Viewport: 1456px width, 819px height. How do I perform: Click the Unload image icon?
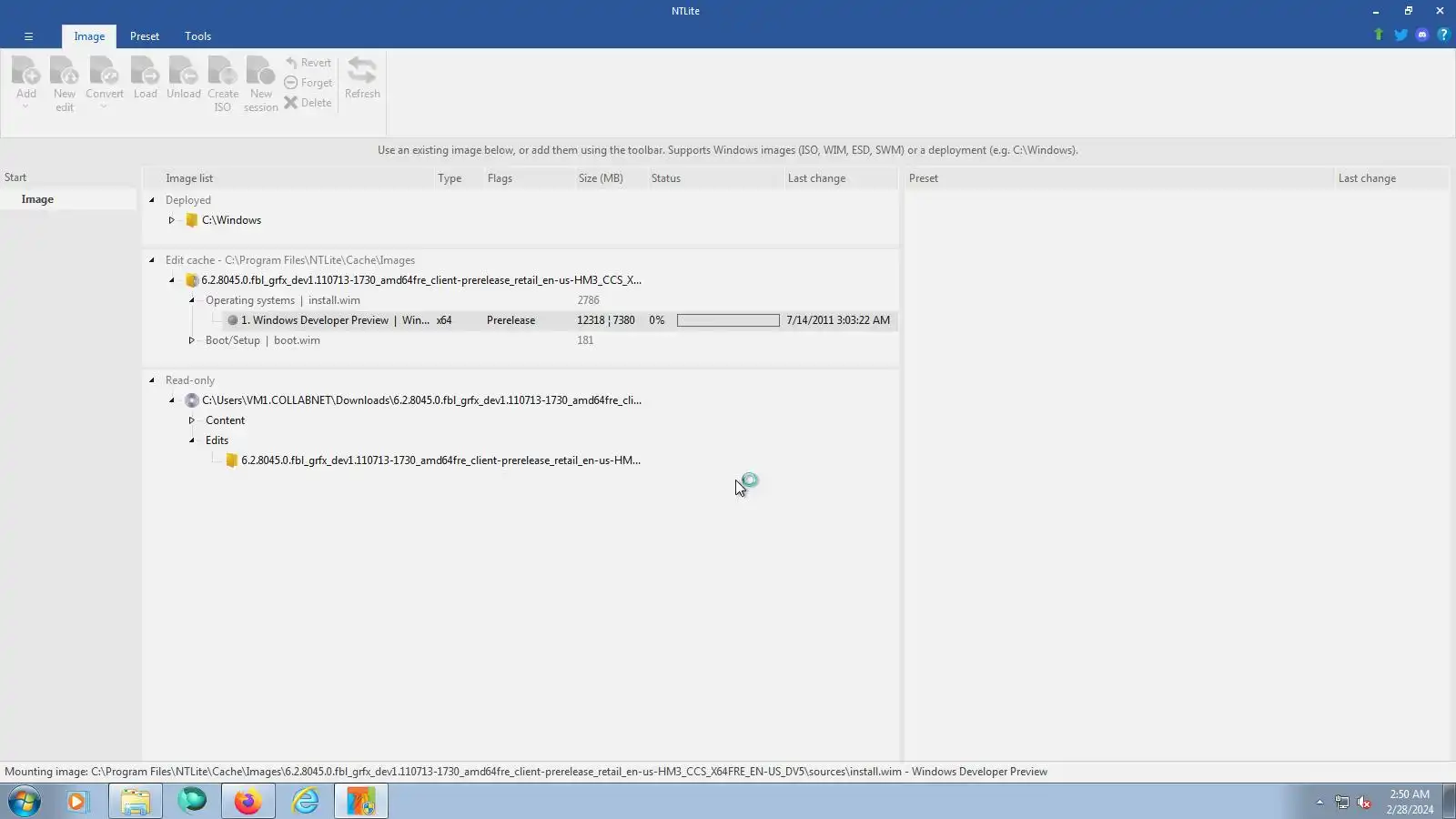[x=183, y=77]
